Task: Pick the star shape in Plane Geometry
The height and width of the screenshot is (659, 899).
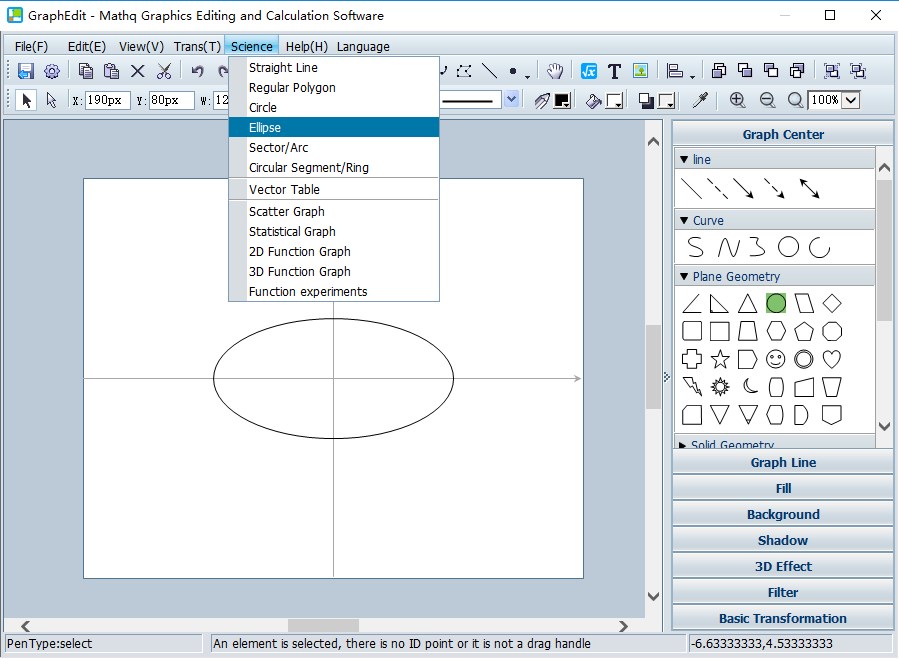Action: click(720, 360)
